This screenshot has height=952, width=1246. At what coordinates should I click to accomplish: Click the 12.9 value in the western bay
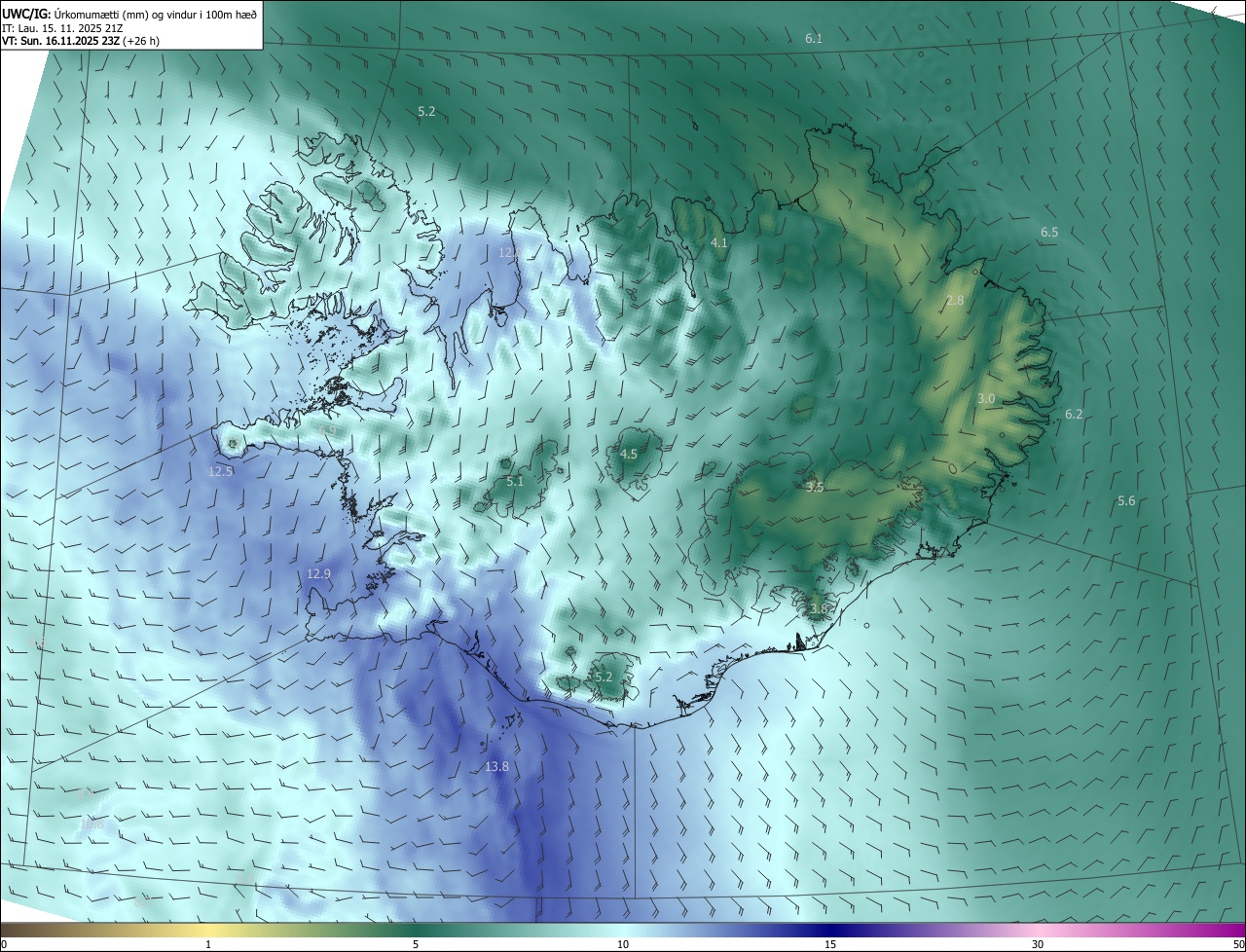click(319, 574)
